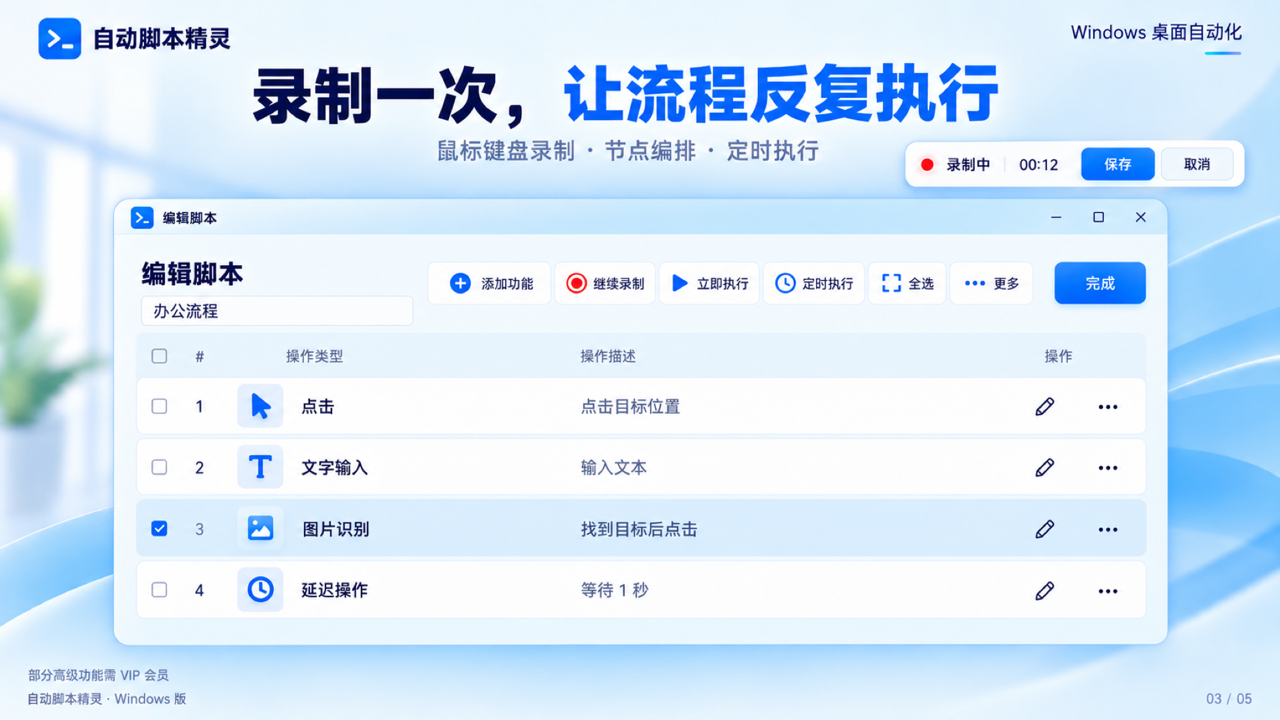
Task: Click 取消 in the recording bar
Action: pyautogui.click(x=1197, y=164)
